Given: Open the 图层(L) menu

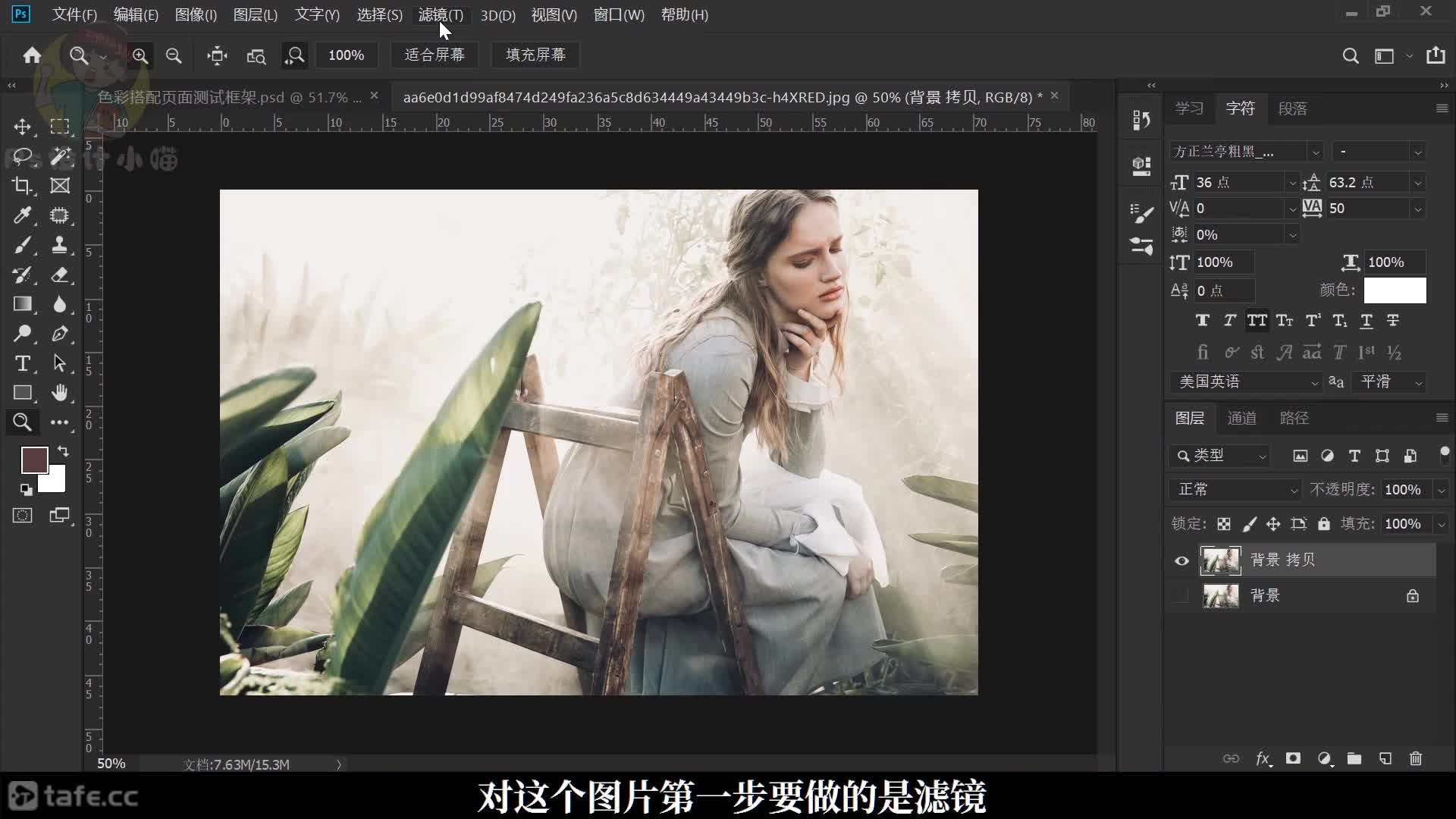Looking at the screenshot, I should point(256,14).
